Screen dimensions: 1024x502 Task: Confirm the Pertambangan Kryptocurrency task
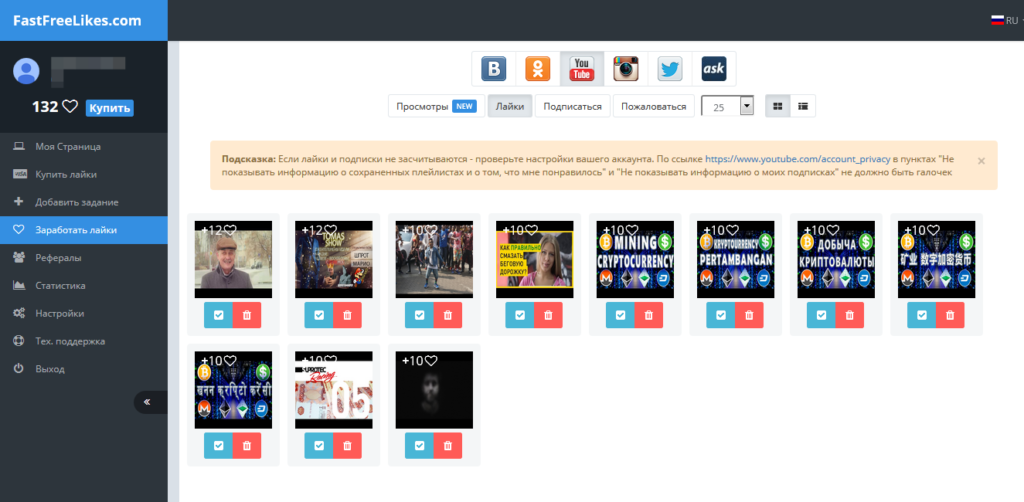tap(720, 315)
